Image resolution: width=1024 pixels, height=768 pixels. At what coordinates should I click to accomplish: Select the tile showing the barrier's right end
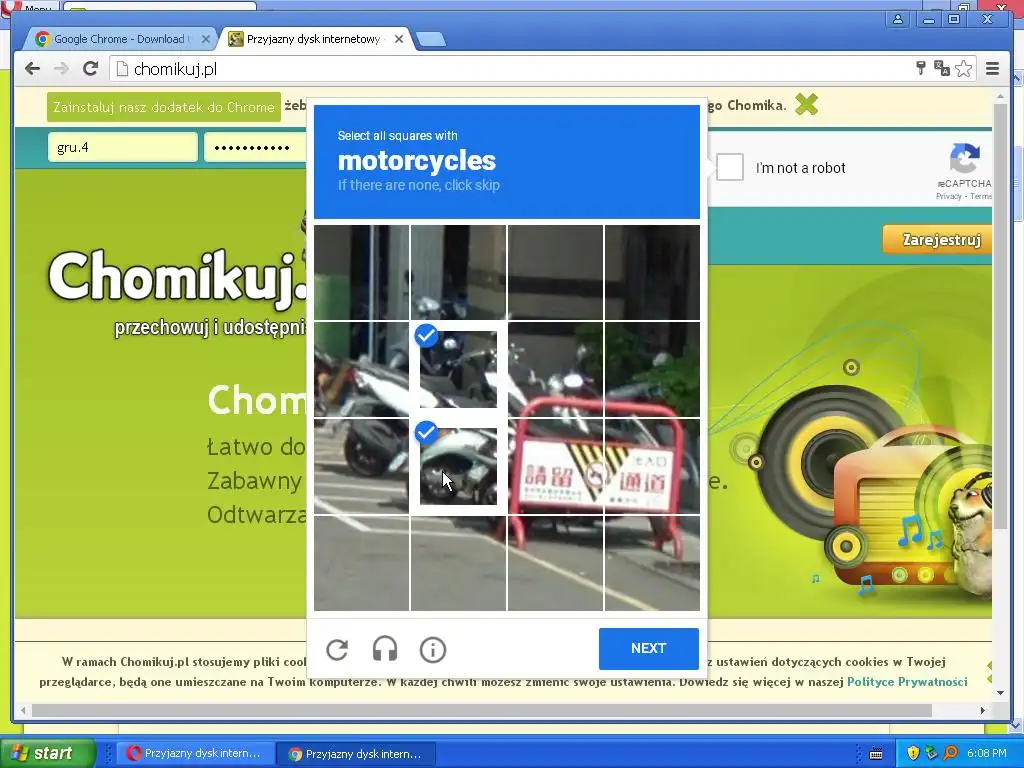[x=652, y=466]
